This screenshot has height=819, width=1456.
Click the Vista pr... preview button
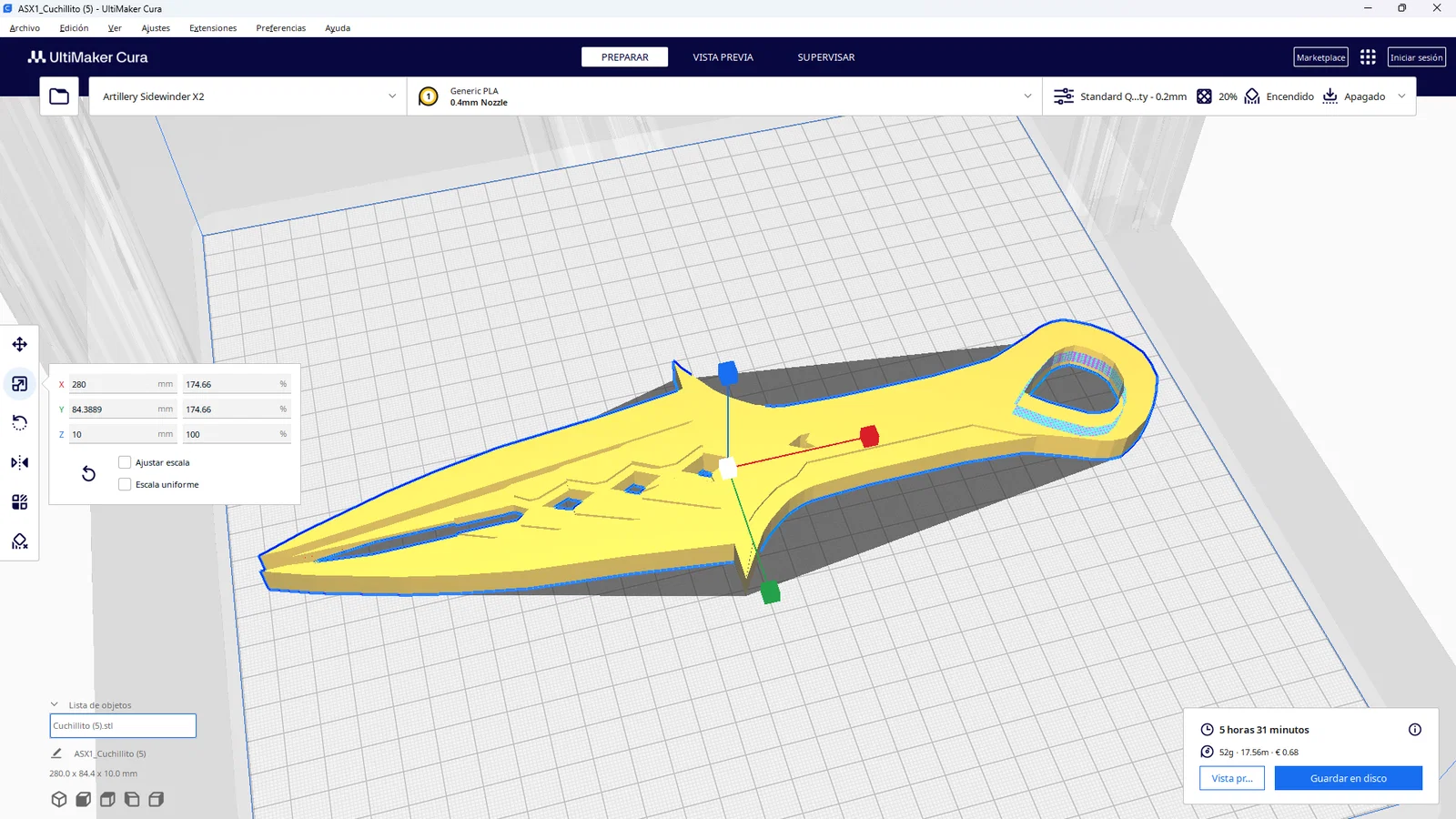coord(1232,778)
